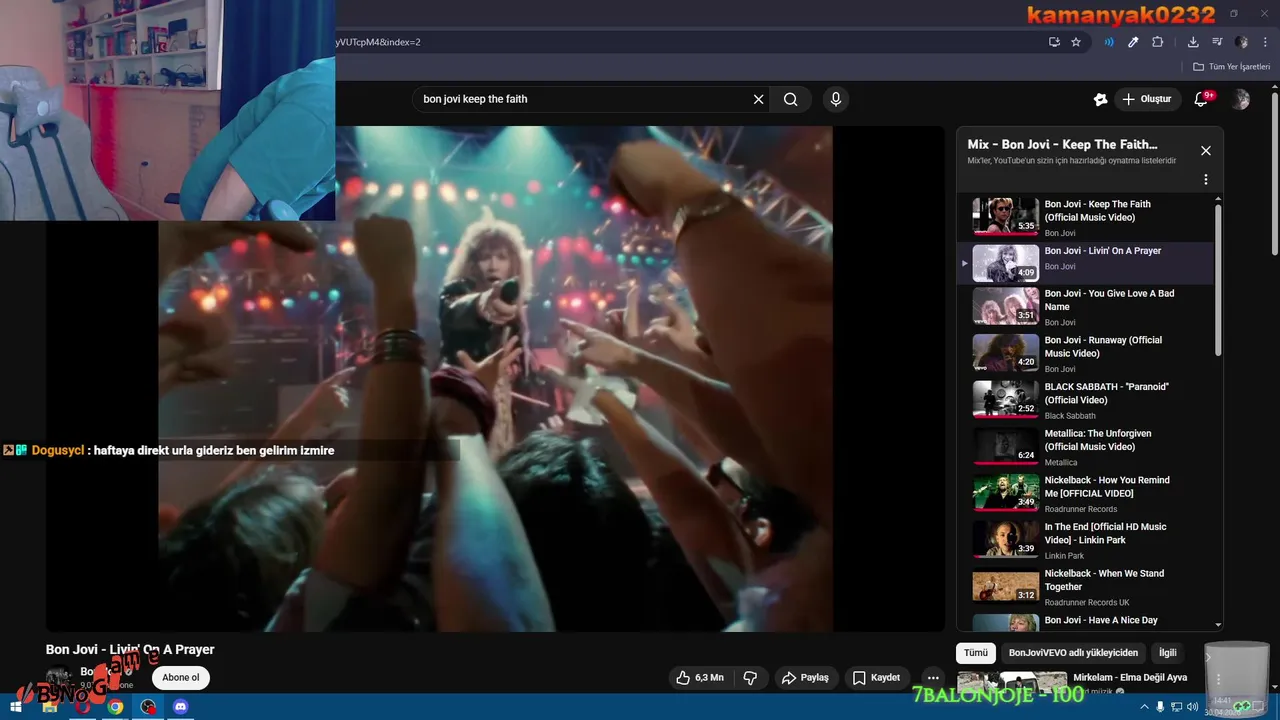Click the YouTube star badge icon

coord(1100,99)
